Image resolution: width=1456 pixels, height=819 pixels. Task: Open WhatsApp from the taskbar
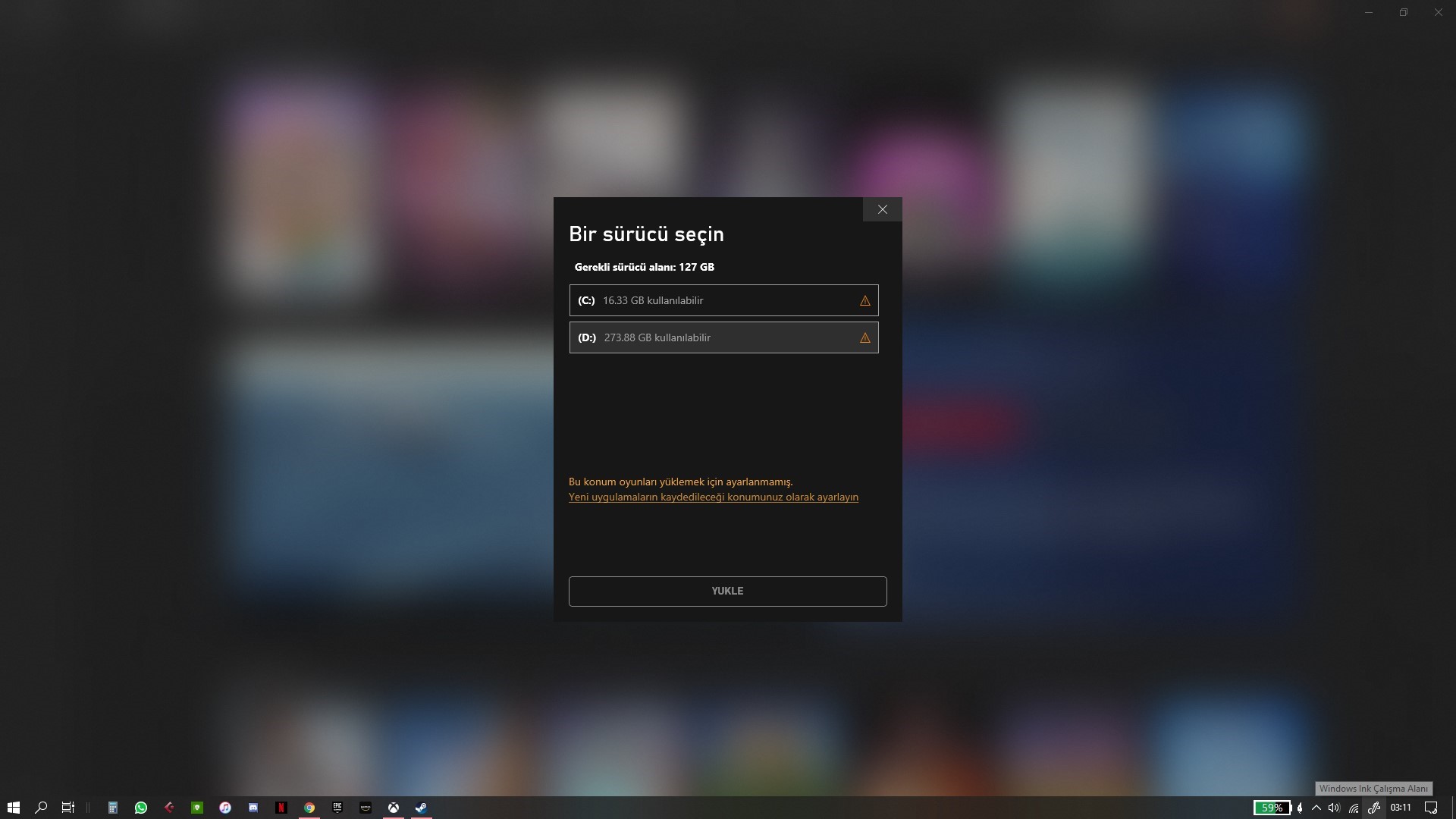click(x=141, y=808)
